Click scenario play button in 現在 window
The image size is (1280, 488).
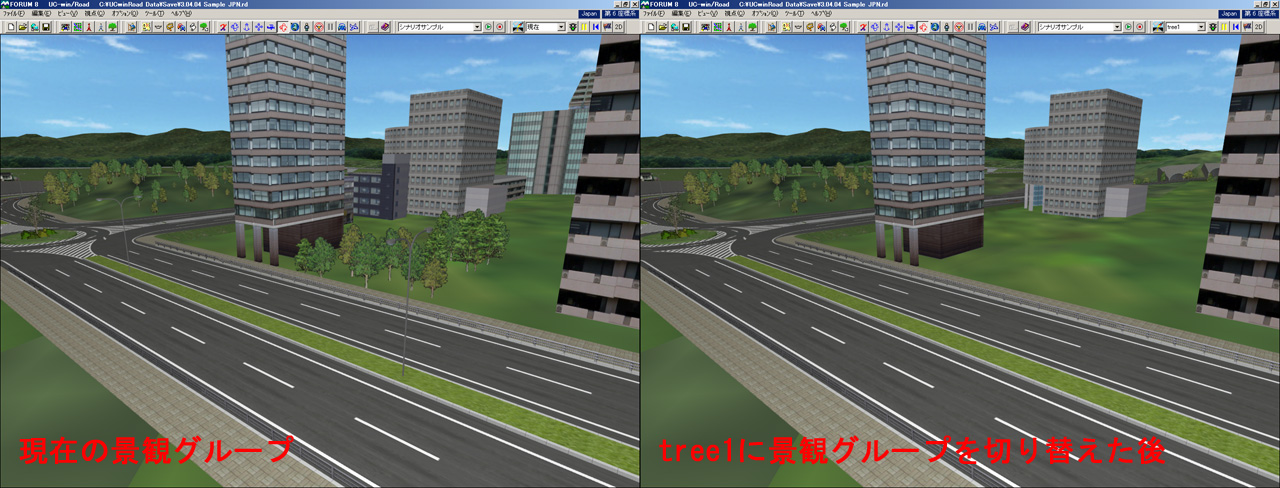click(488, 27)
